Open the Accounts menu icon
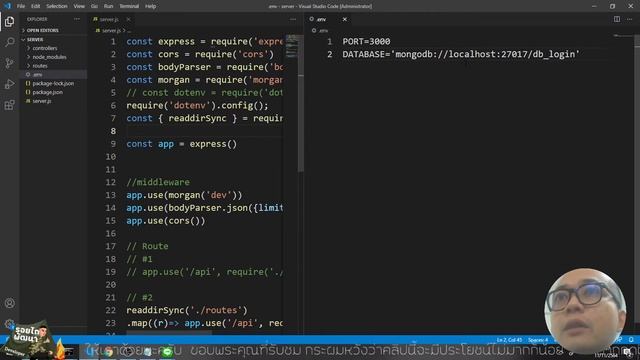640x360 pixels. click(9, 303)
